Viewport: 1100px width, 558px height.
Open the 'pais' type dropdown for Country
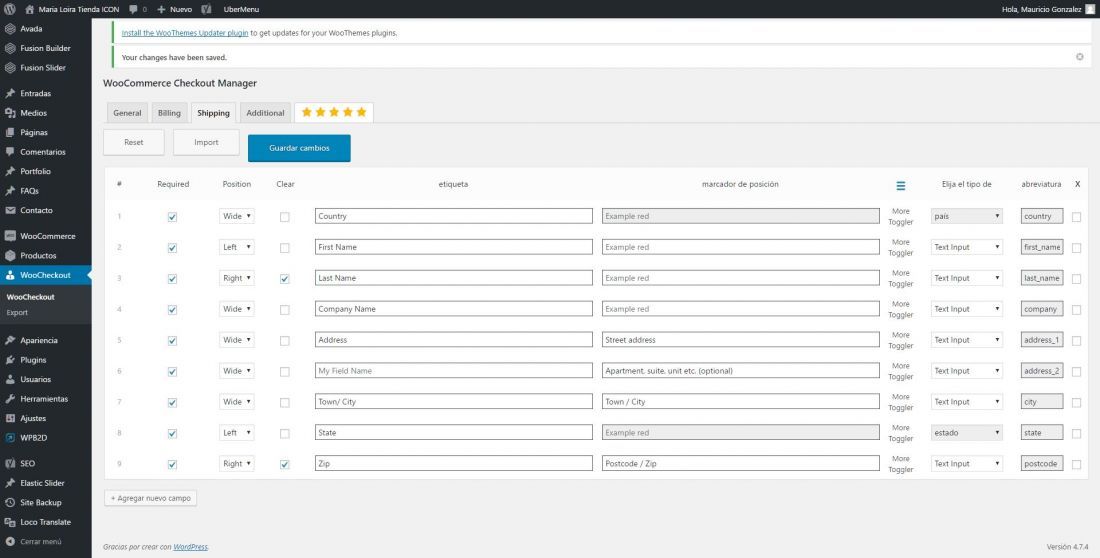pos(966,216)
